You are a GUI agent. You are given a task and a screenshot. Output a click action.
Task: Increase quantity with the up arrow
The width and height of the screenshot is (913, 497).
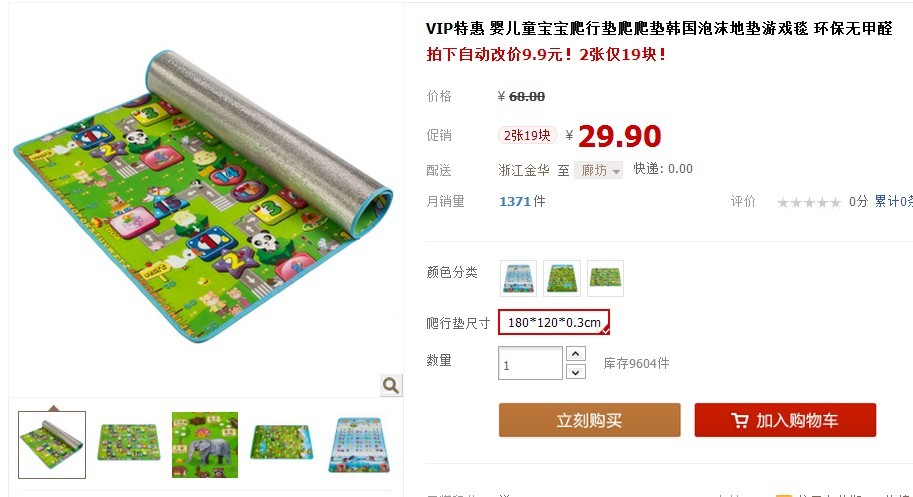575,354
